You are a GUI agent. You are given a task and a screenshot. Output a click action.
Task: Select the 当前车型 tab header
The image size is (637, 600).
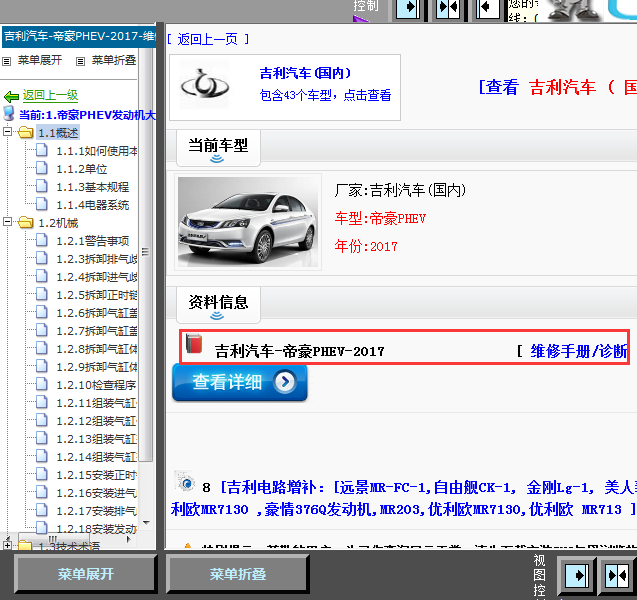click(x=218, y=148)
